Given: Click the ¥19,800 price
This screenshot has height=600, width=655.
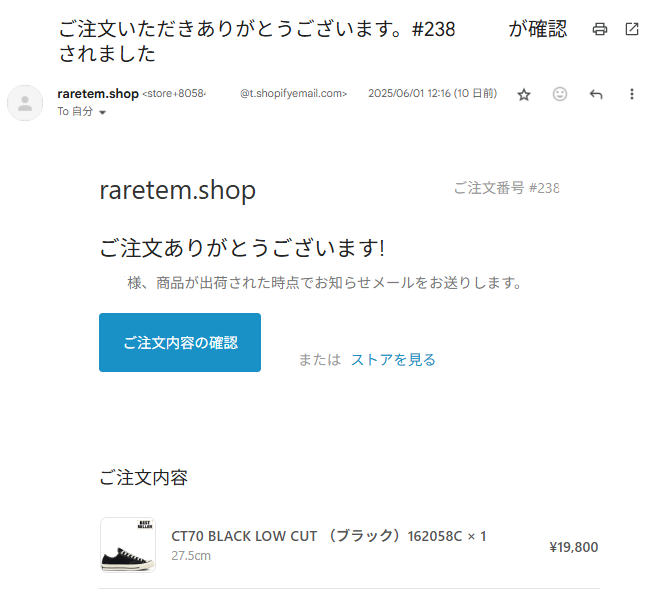Looking at the screenshot, I should click(574, 547).
